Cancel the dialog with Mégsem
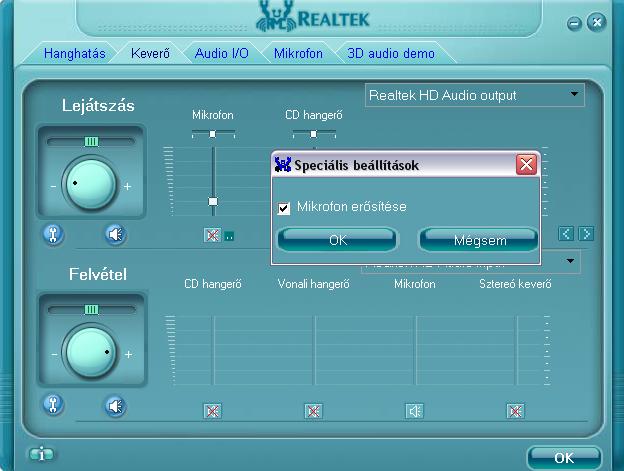The image size is (624, 471). pyautogui.click(x=480, y=240)
